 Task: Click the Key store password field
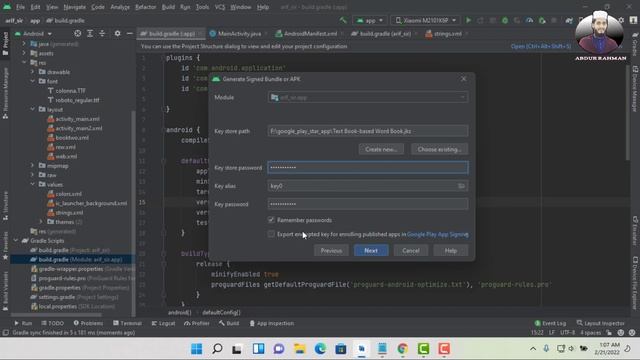coord(368,167)
